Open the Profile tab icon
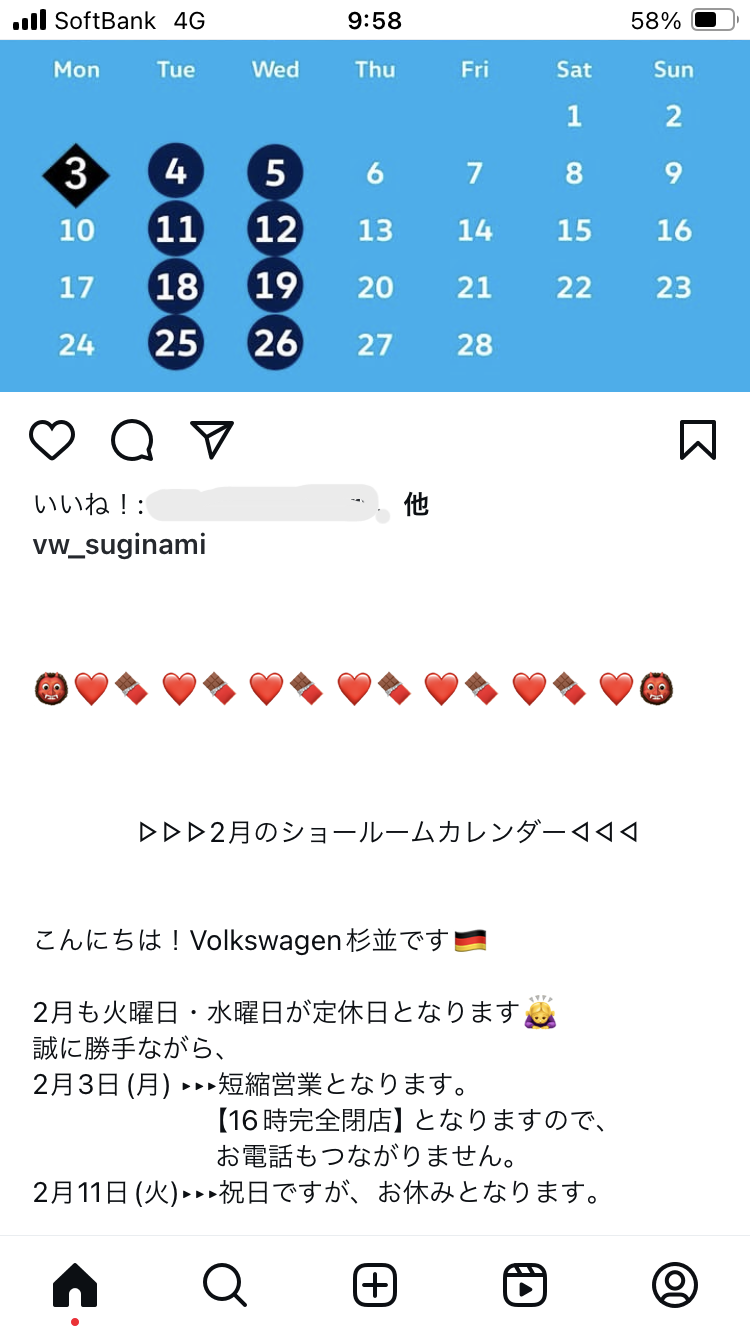Image resolution: width=750 pixels, height=1334 pixels. [675, 1285]
